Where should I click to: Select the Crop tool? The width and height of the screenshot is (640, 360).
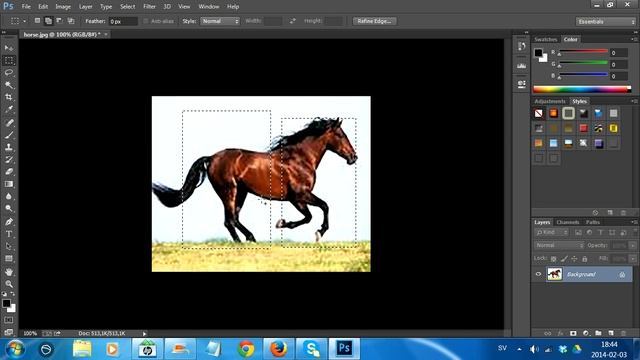[x=9, y=97]
